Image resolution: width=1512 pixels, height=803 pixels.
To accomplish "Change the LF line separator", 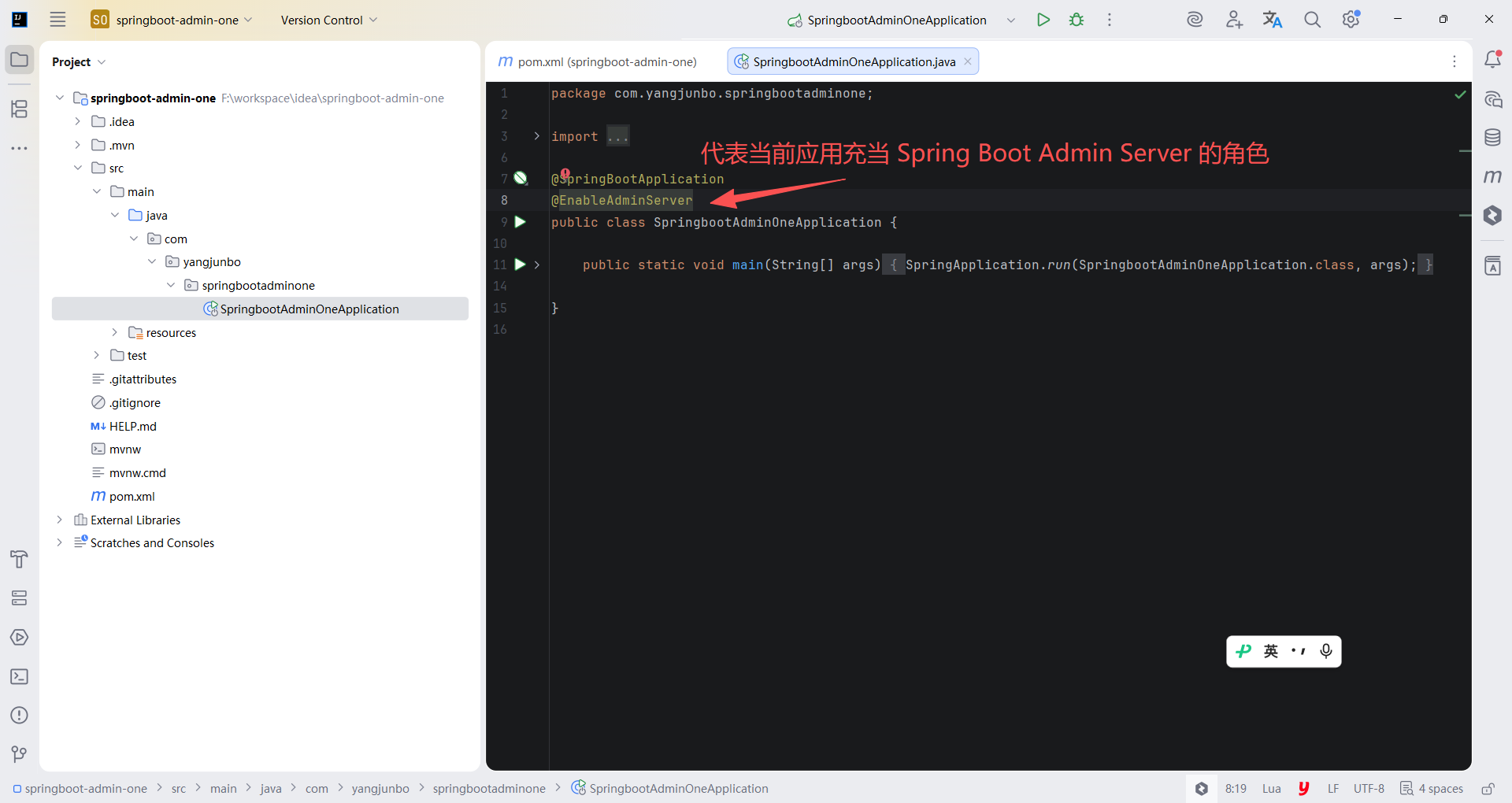I will pyautogui.click(x=1332, y=789).
